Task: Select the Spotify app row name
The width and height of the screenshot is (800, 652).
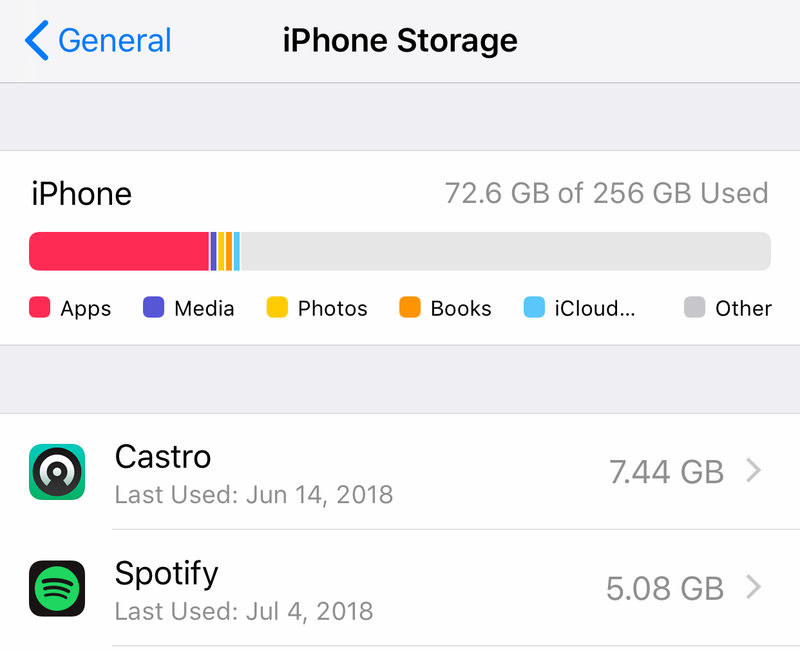Action: coord(166,574)
